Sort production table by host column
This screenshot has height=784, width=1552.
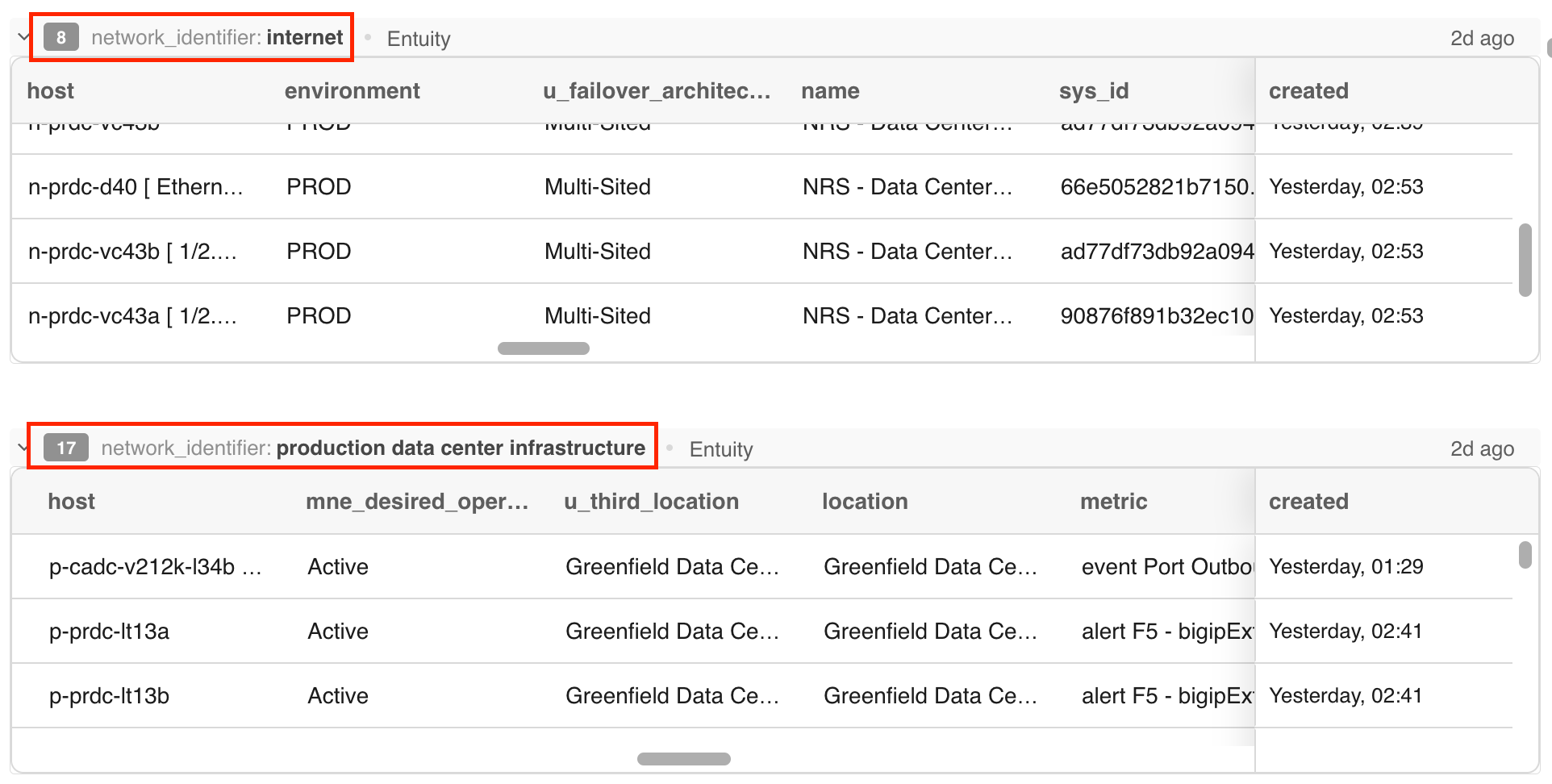[71, 502]
